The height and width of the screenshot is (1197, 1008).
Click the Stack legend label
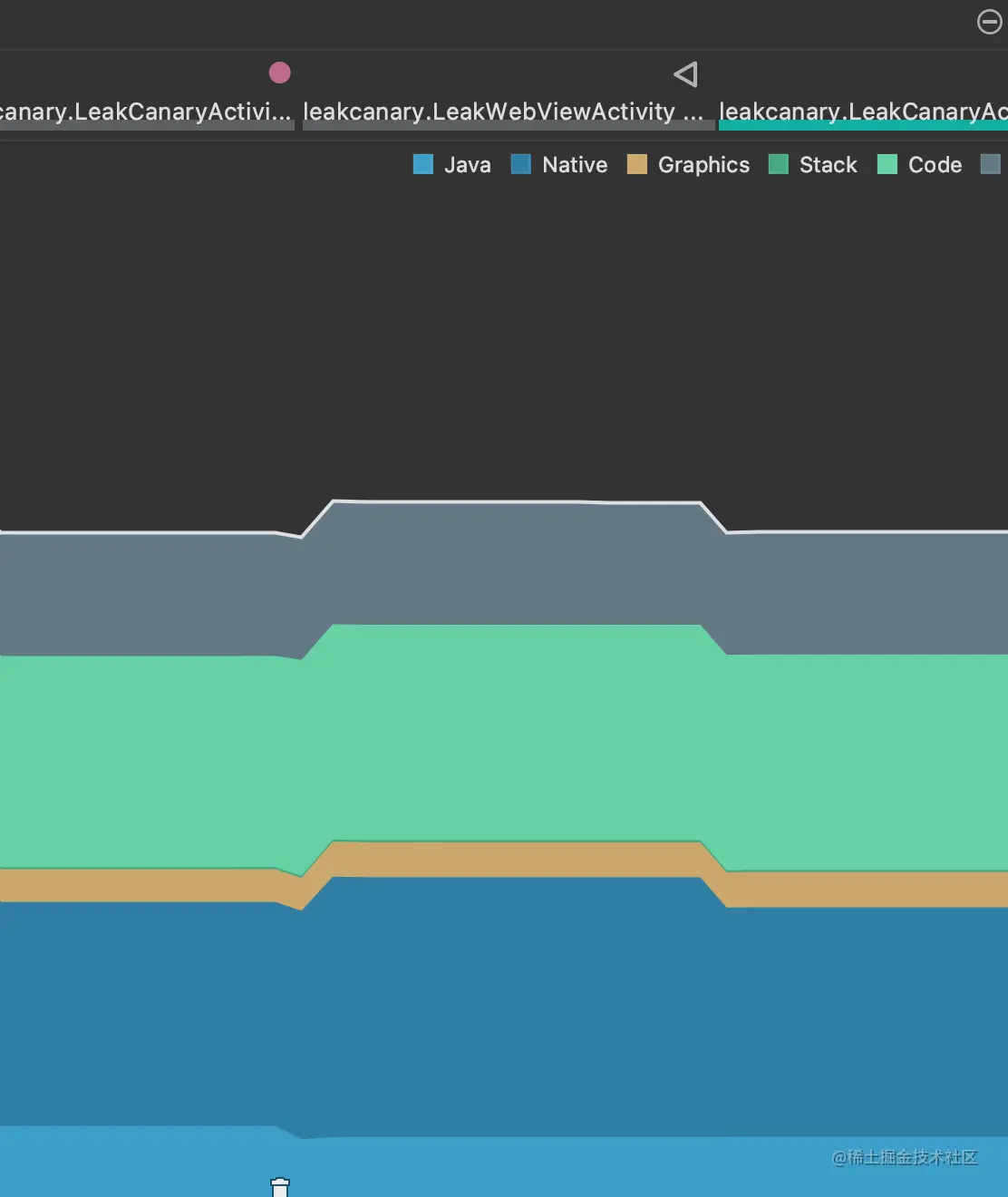click(829, 165)
